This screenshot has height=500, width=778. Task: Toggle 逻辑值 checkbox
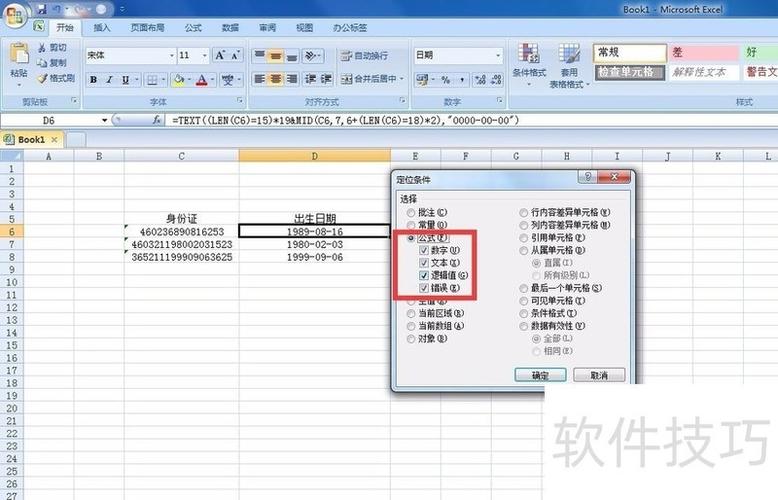pyautogui.click(x=424, y=275)
